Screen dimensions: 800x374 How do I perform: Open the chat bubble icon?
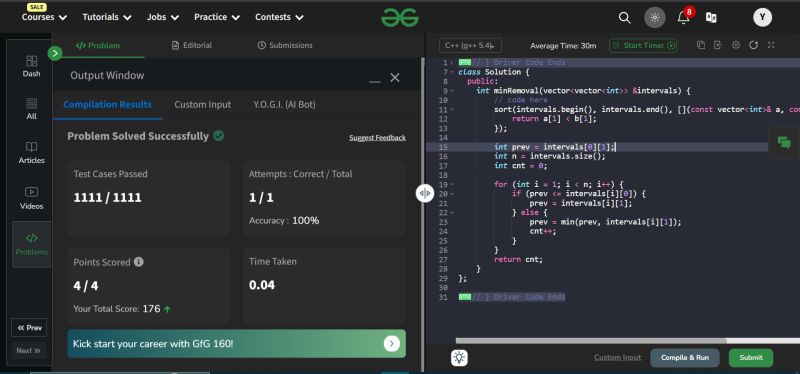tap(784, 142)
